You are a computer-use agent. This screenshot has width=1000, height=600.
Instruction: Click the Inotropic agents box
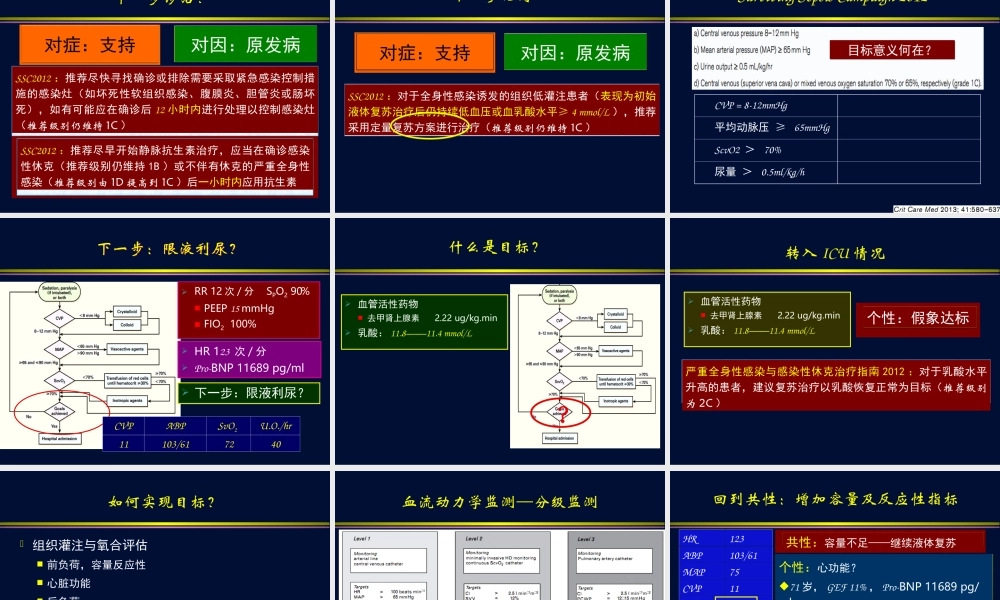click(126, 400)
